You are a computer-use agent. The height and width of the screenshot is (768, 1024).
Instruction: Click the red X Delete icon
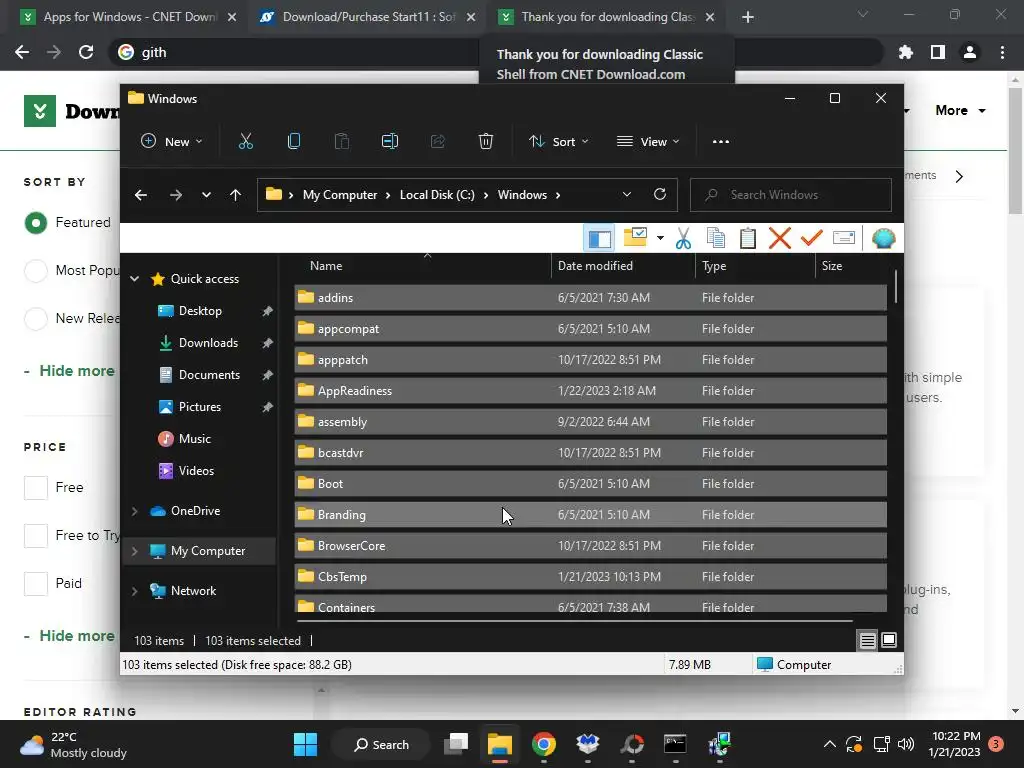(x=780, y=238)
